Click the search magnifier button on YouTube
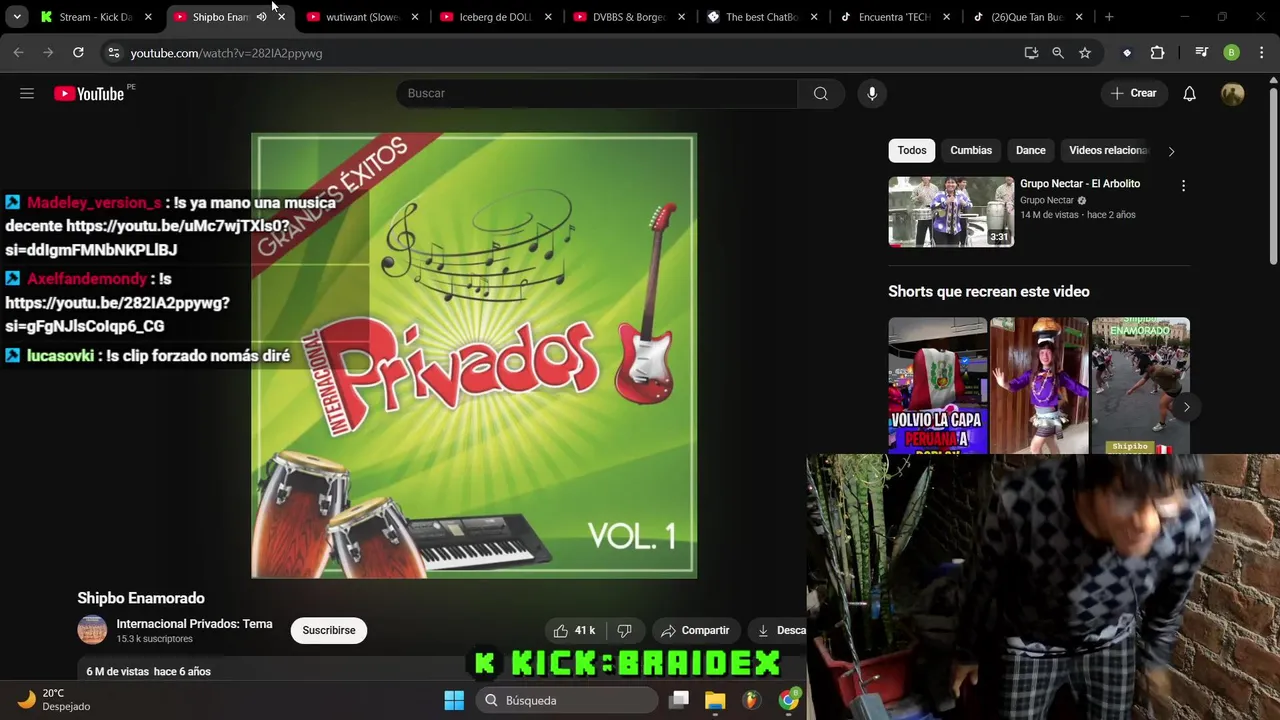Screen dimensions: 1280x720 tap(821, 93)
